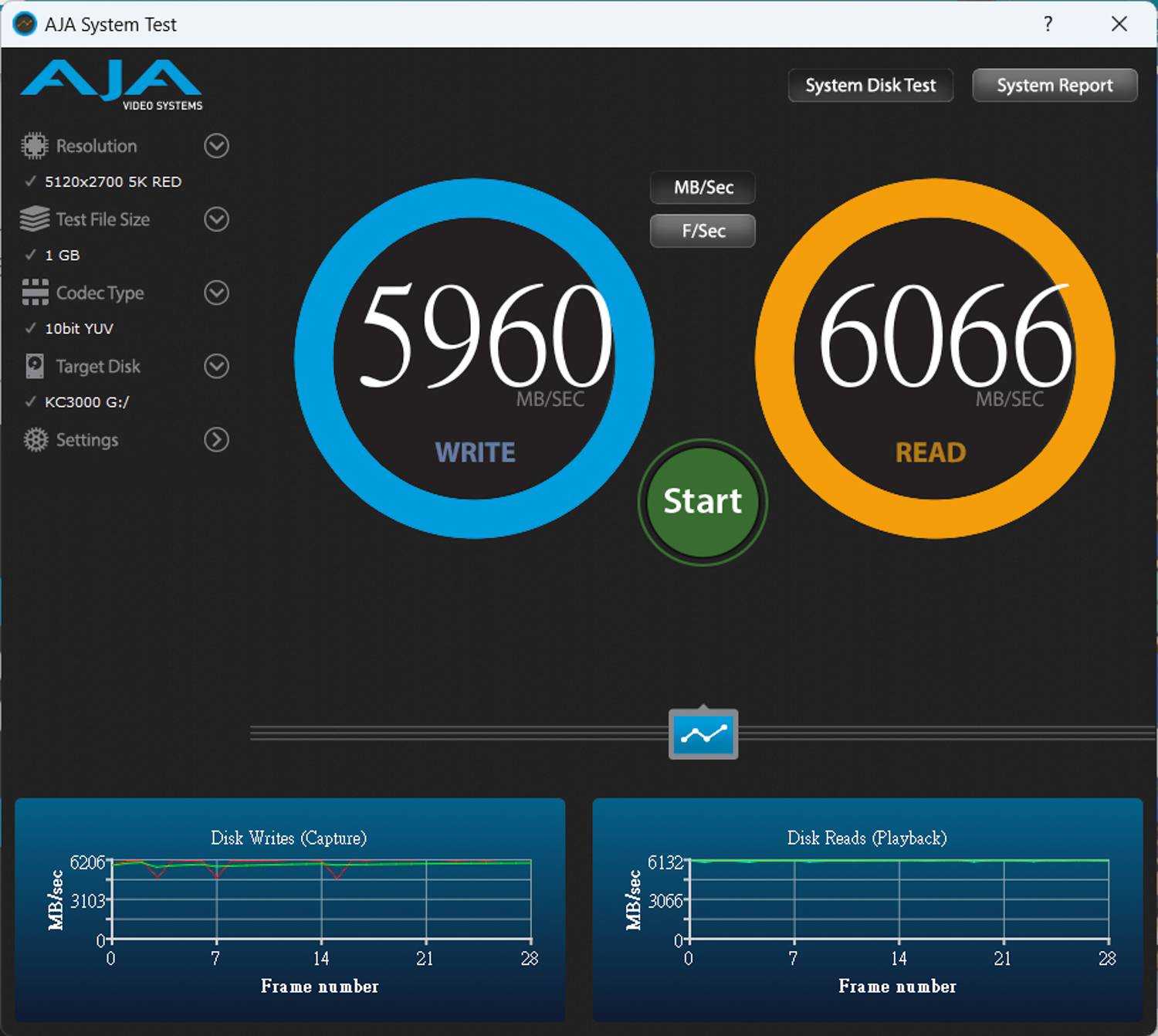Toggle the graph view chart icon

[x=703, y=733]
